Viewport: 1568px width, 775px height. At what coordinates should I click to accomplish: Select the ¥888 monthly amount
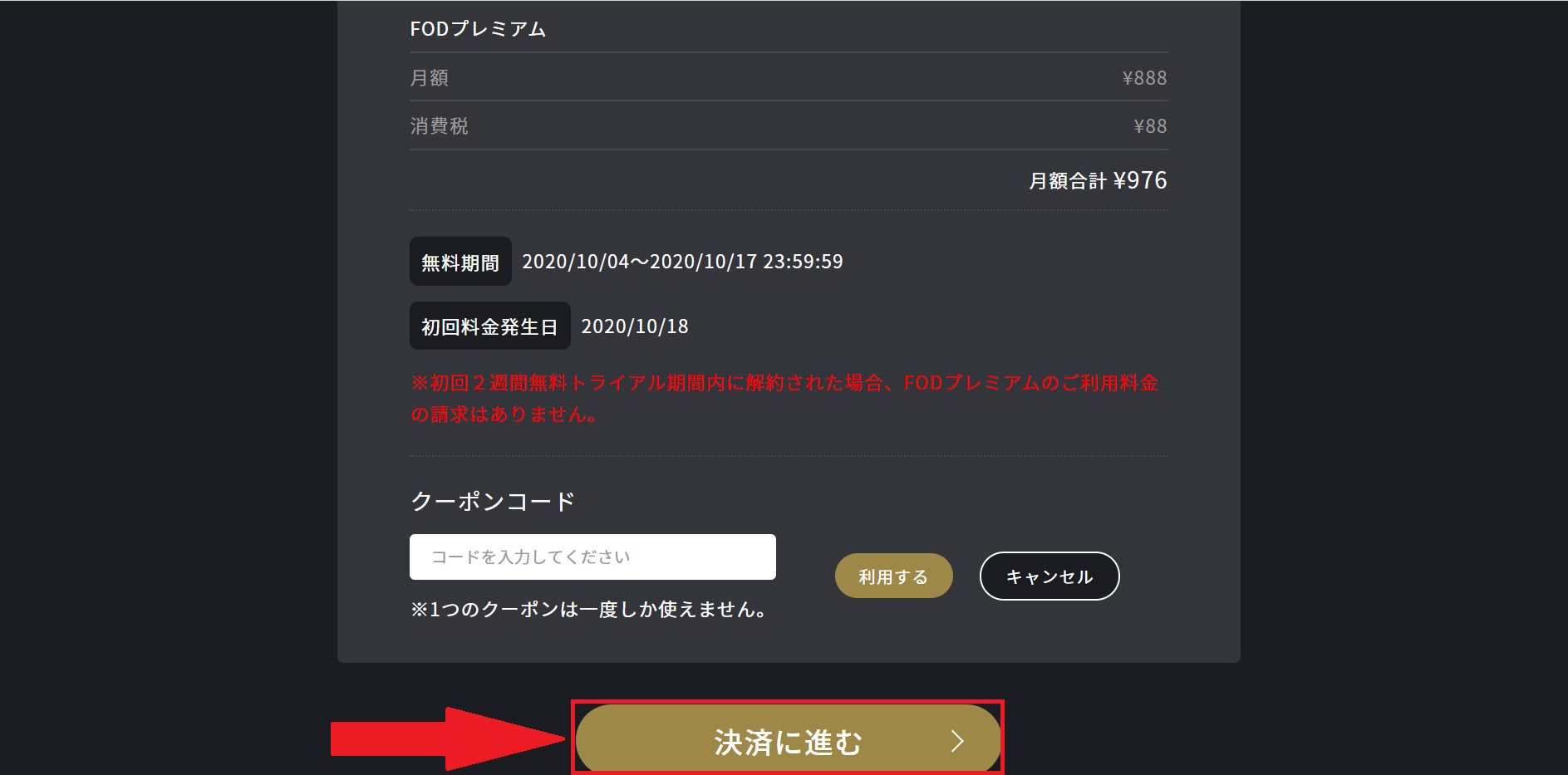click(x=1144, y=77)
